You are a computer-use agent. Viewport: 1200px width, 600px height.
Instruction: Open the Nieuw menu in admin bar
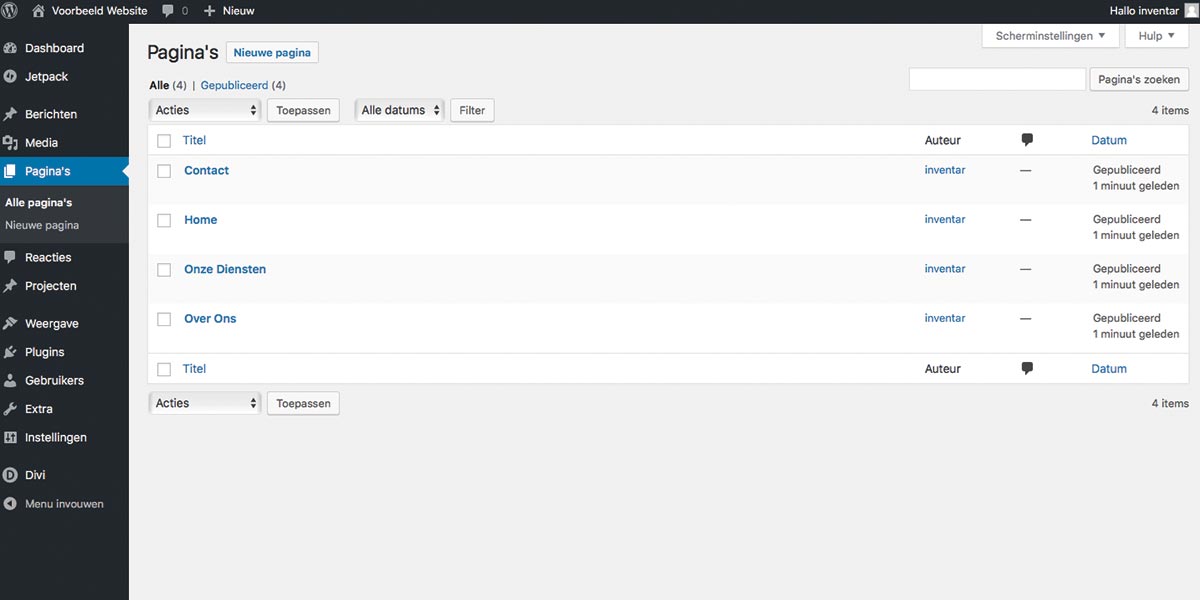point(238,11)
